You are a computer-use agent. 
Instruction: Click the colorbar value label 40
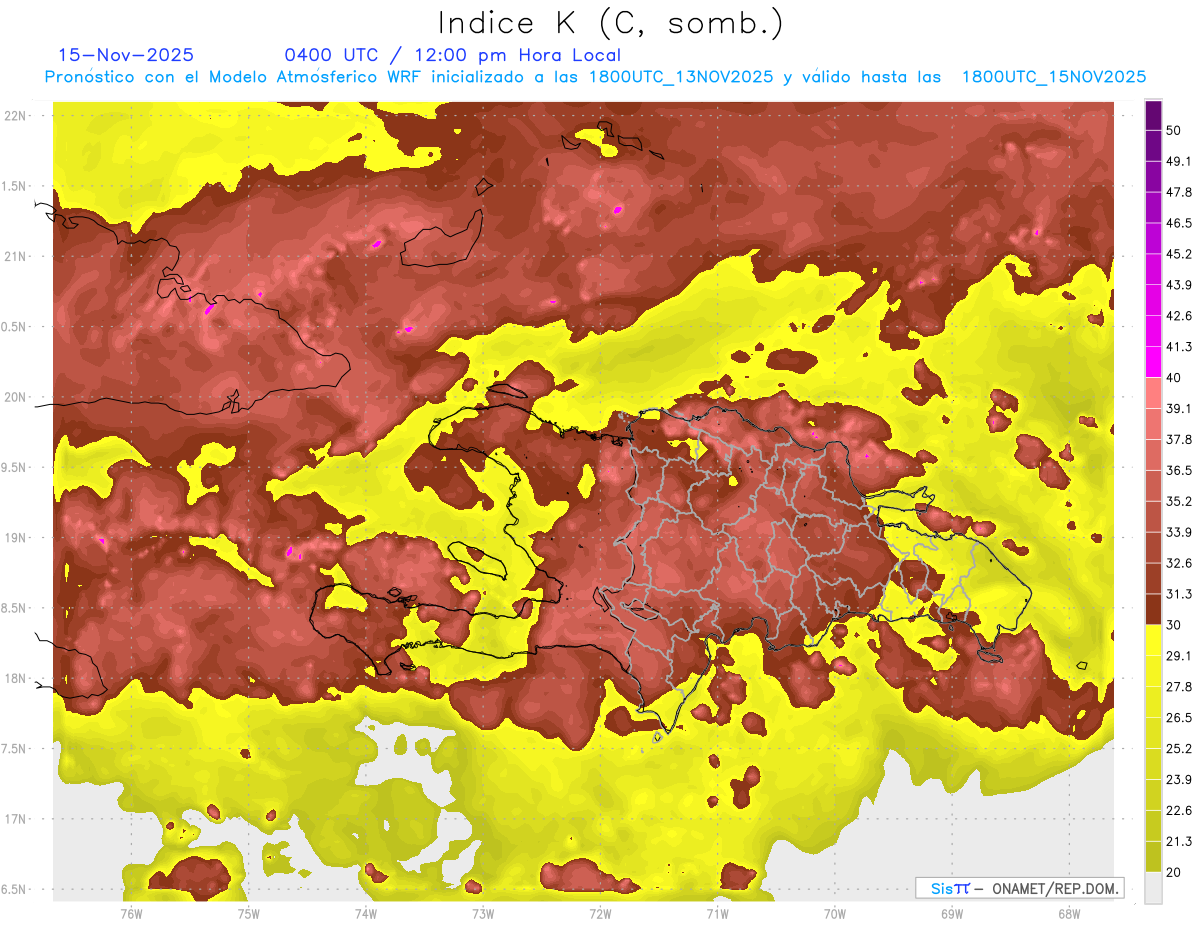[1173, 377]
